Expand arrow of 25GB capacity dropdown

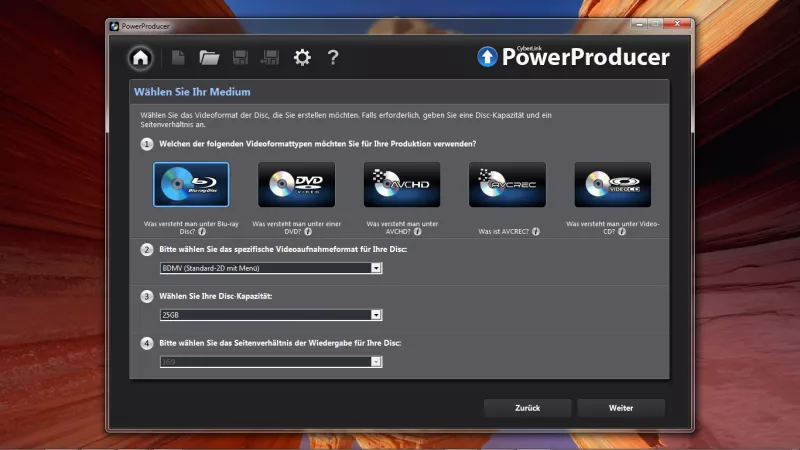376,315
